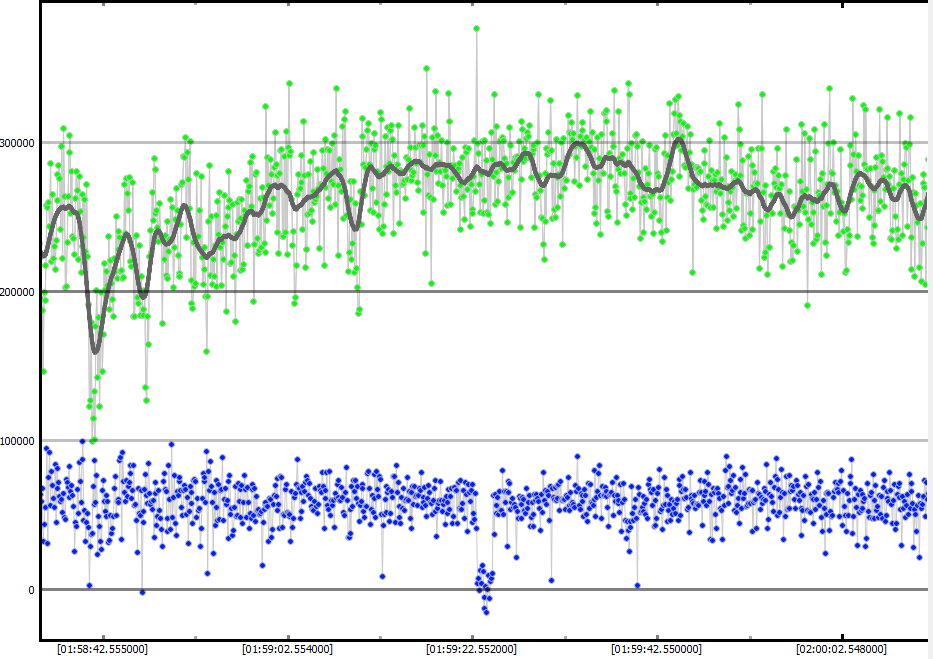The width and height of the screenshot is (933, 659).
Task: Click the blue point near zero before 01:59:42
Action: [x=637, y=585]
